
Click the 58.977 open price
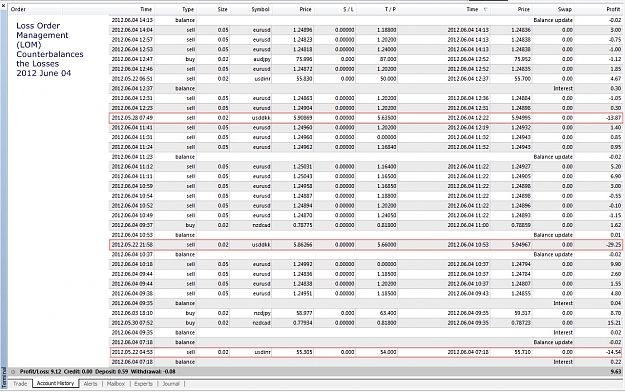pos(304,313)
